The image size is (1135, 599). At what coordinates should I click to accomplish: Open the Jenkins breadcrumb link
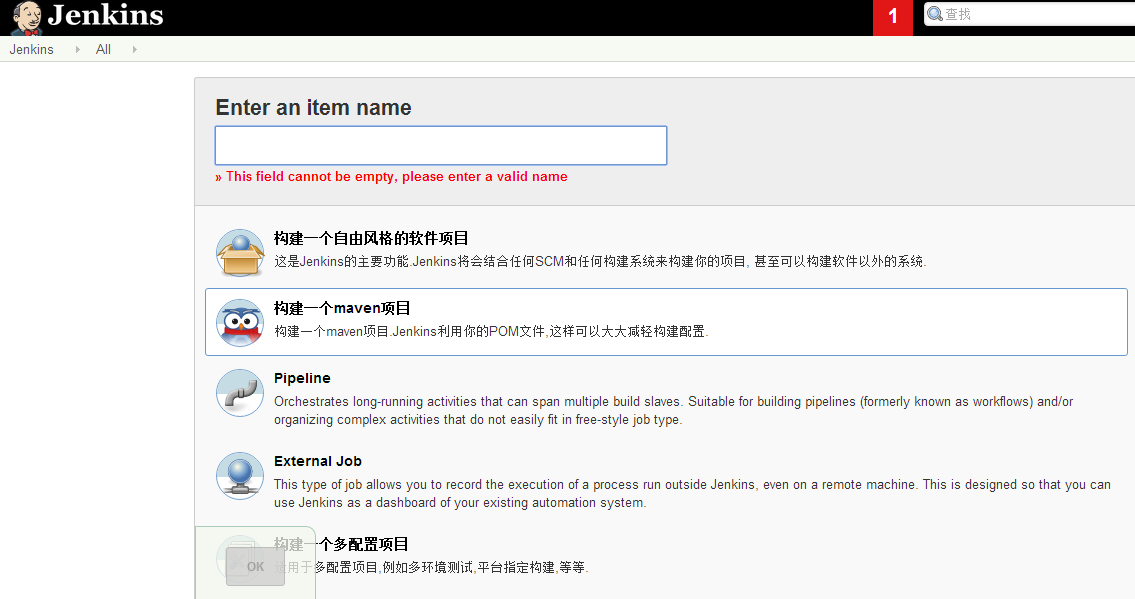click(x=31, y=49)
